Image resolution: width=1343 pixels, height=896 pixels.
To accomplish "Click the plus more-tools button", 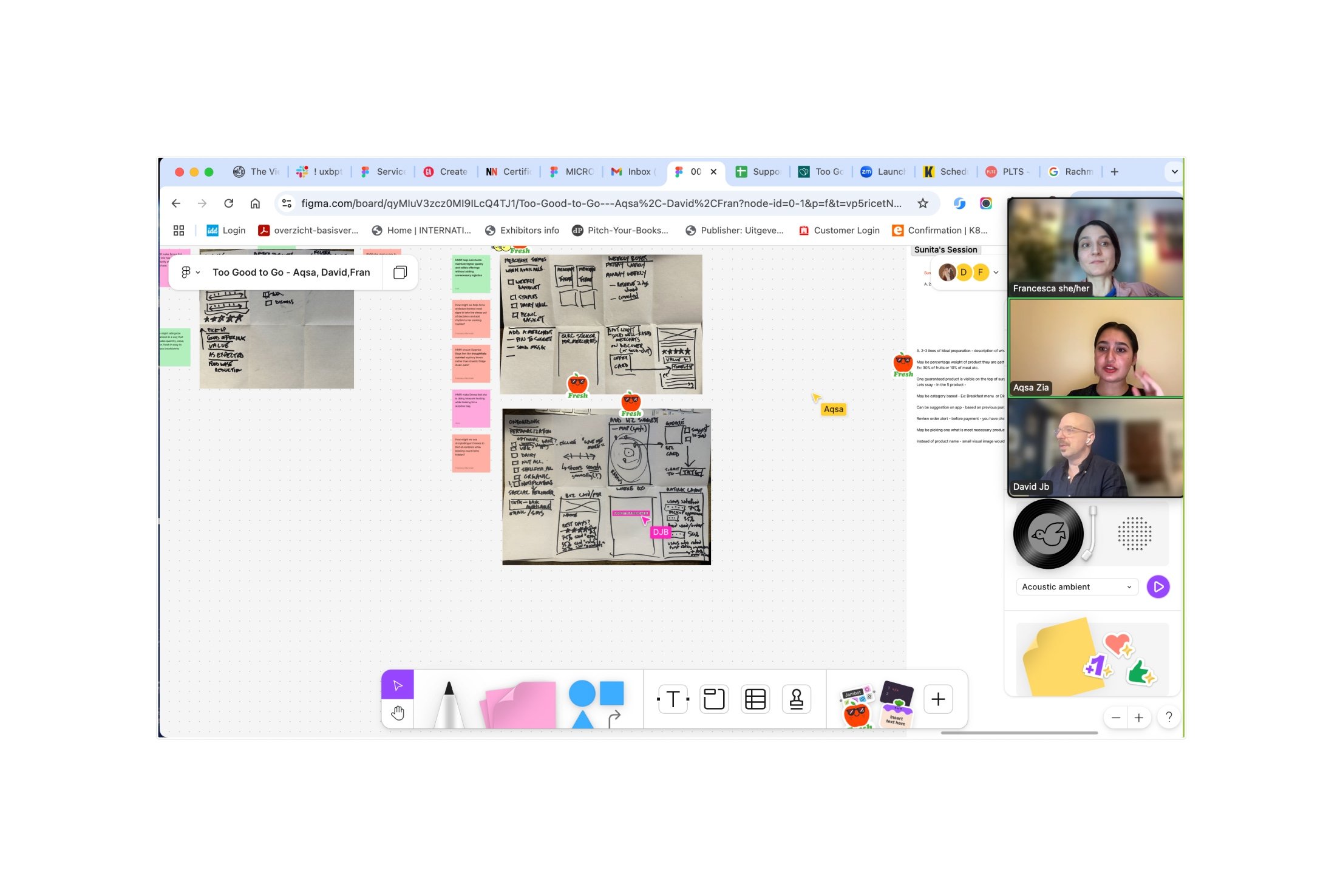I will tap(938, 699).
